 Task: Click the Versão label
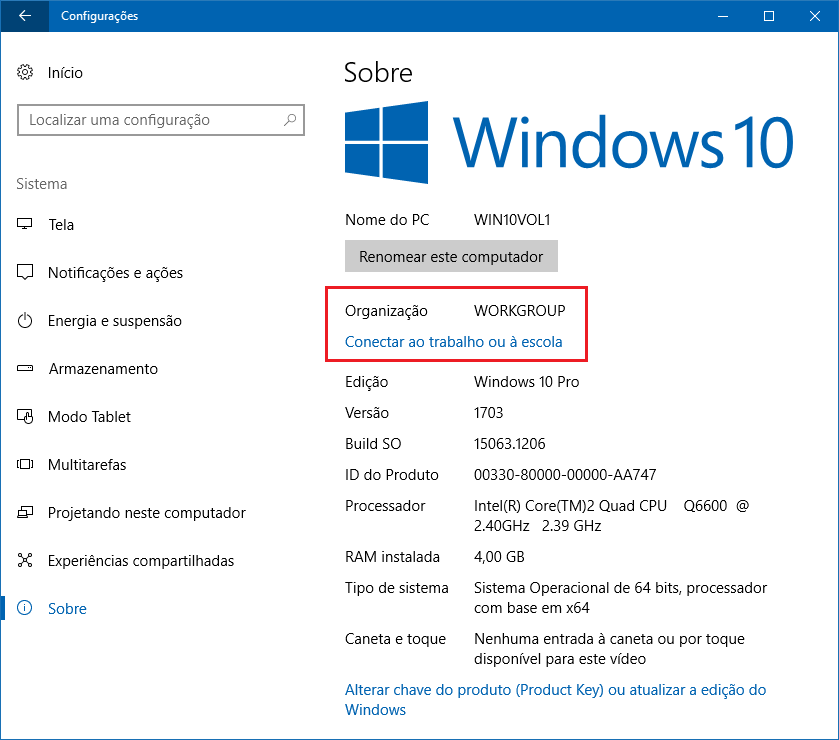coord(367,413)
